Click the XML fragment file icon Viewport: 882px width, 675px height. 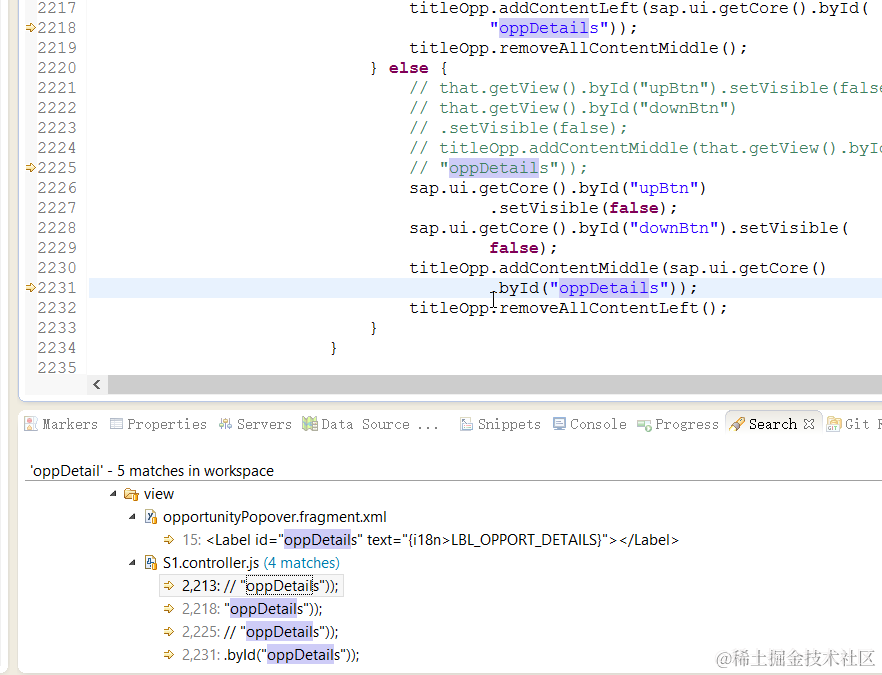click(150, 517)
